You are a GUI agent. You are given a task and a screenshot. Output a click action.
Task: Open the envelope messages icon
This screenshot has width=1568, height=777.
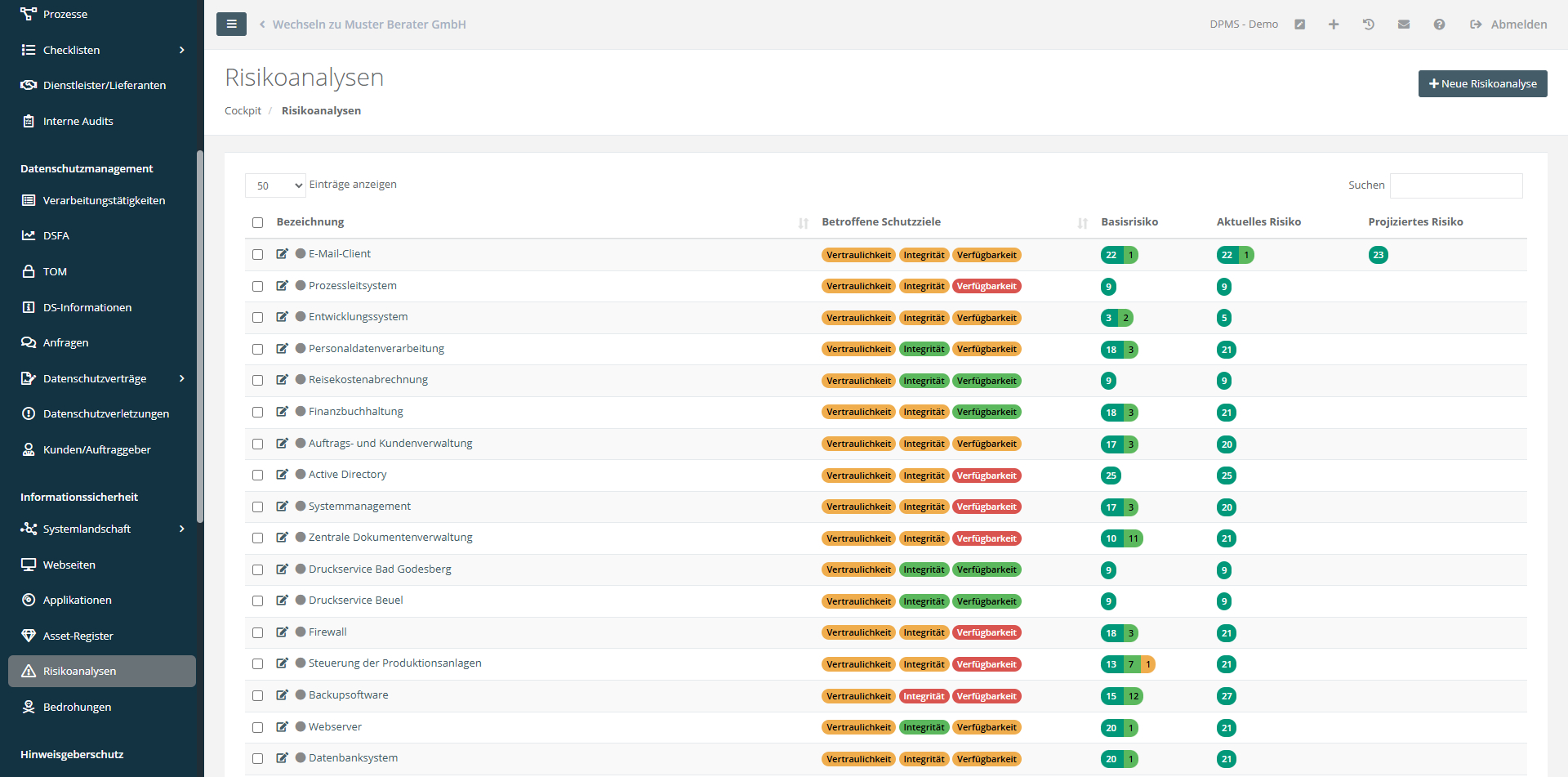click(1404, 25)
